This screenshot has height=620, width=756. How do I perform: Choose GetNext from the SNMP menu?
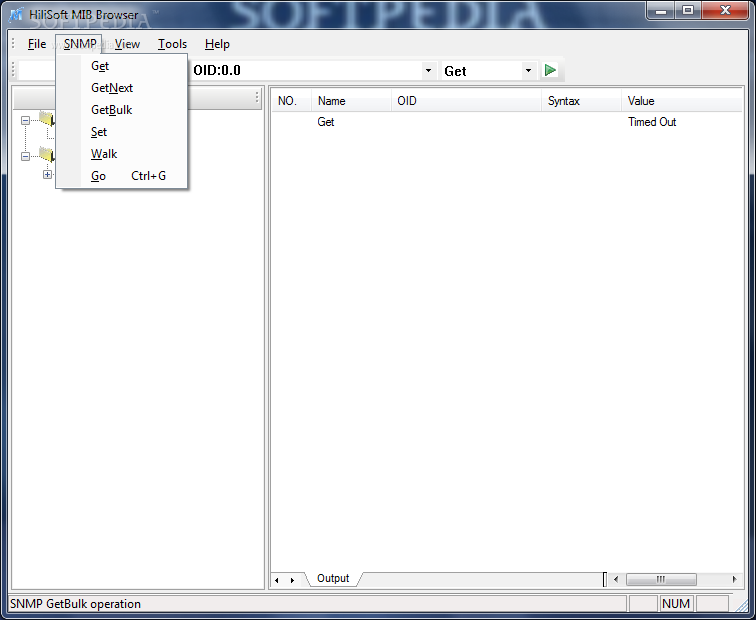click(122, 88)
